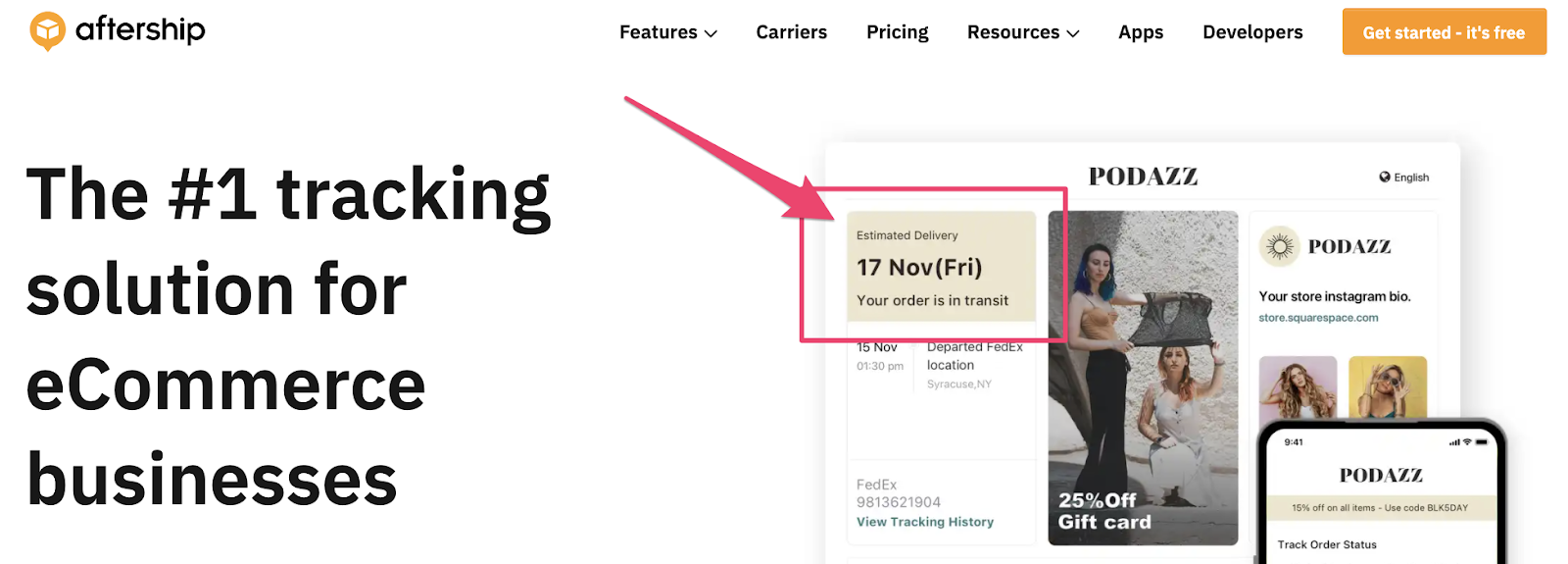
Task: Click the globe icon beside English
Action: [x=1385, y=177]
